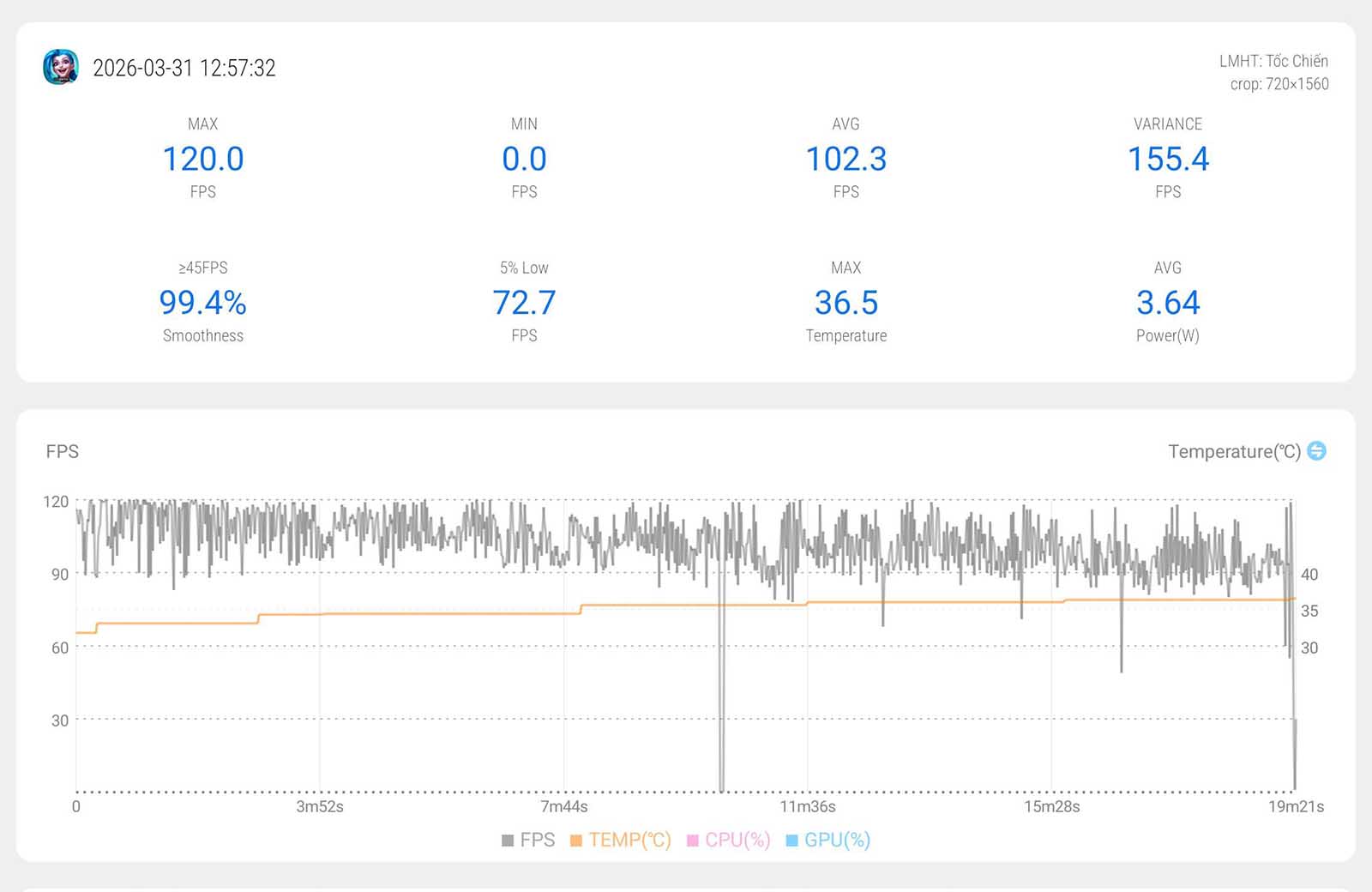This screenshot has width=1372, height=892.
Task: Click the League of Legends game avatar icon
Action: pyautogui.click(x=61, y=68)
